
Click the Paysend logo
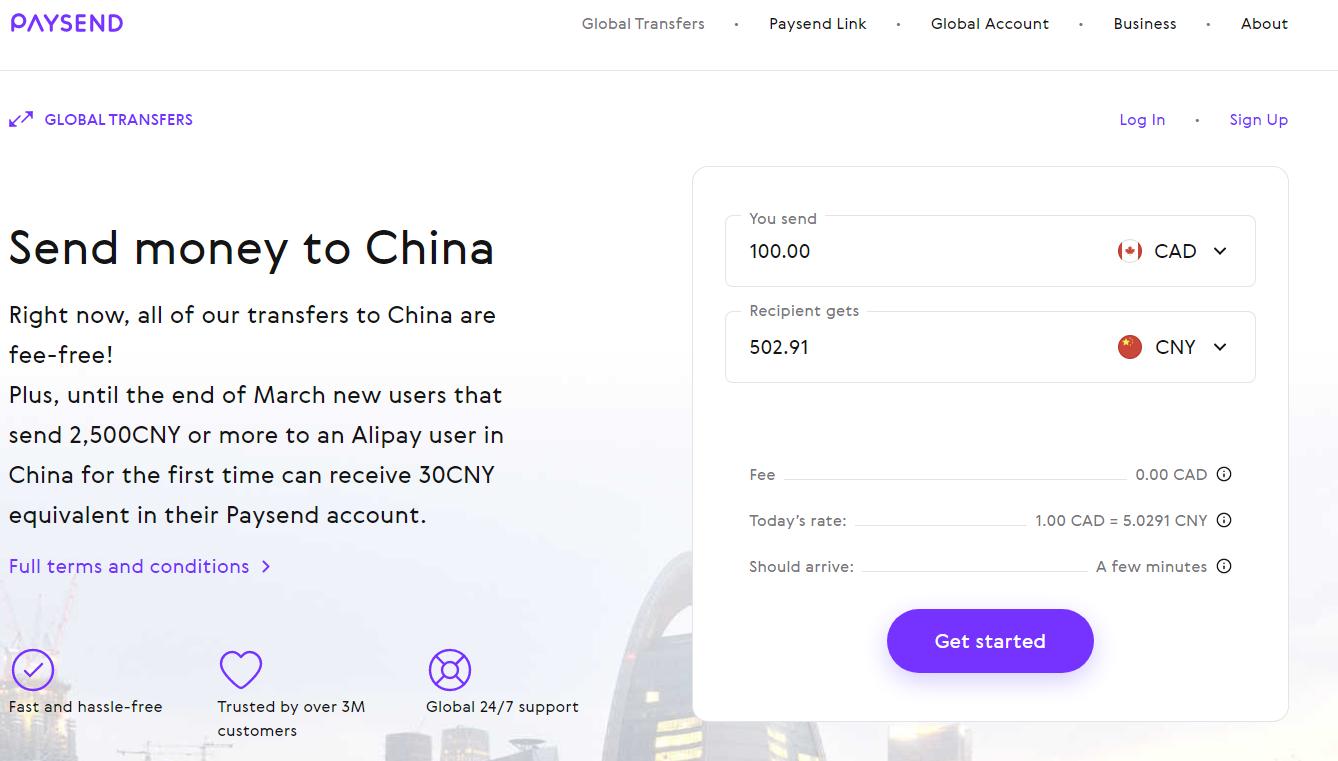click(x=66, y=22)
